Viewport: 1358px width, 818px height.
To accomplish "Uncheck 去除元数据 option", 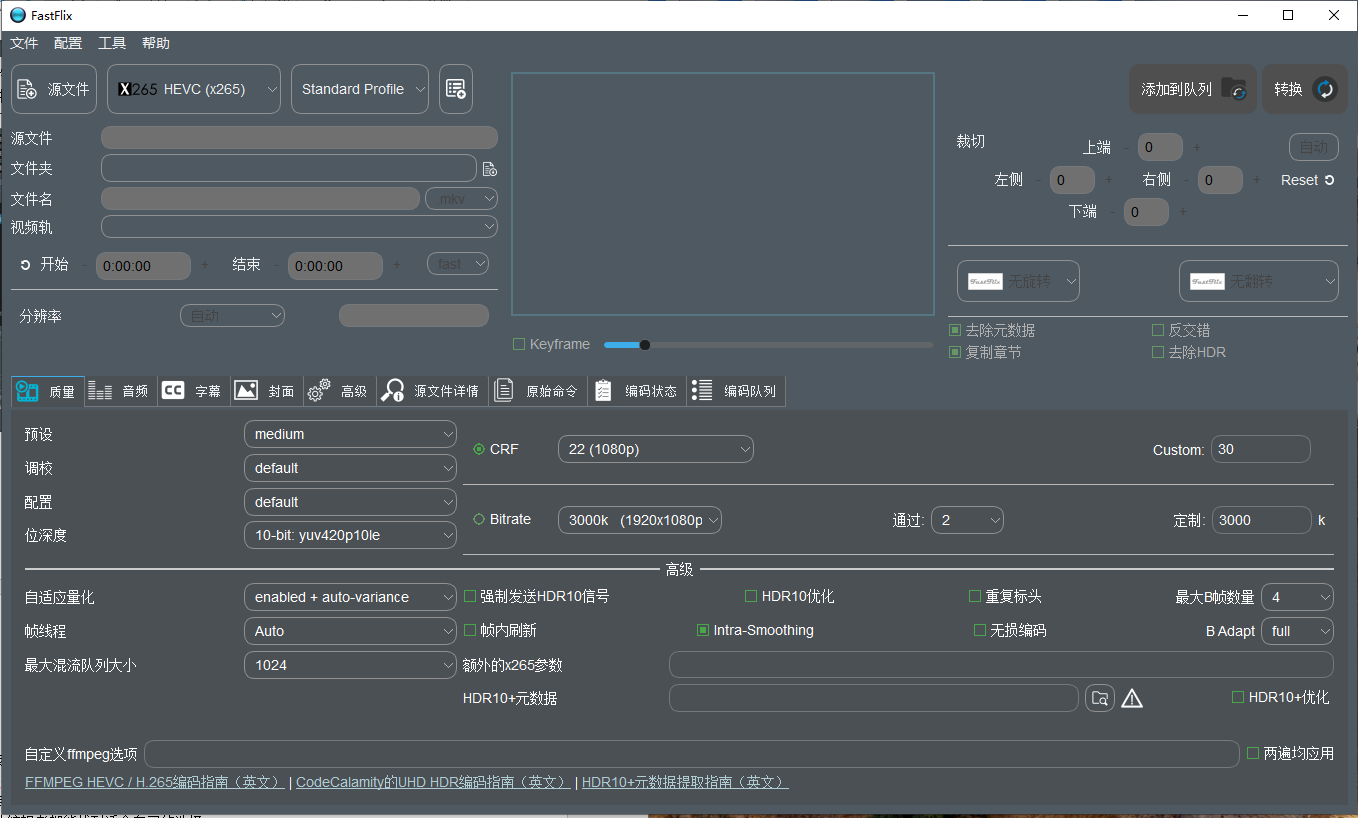I will pos(955,330).
